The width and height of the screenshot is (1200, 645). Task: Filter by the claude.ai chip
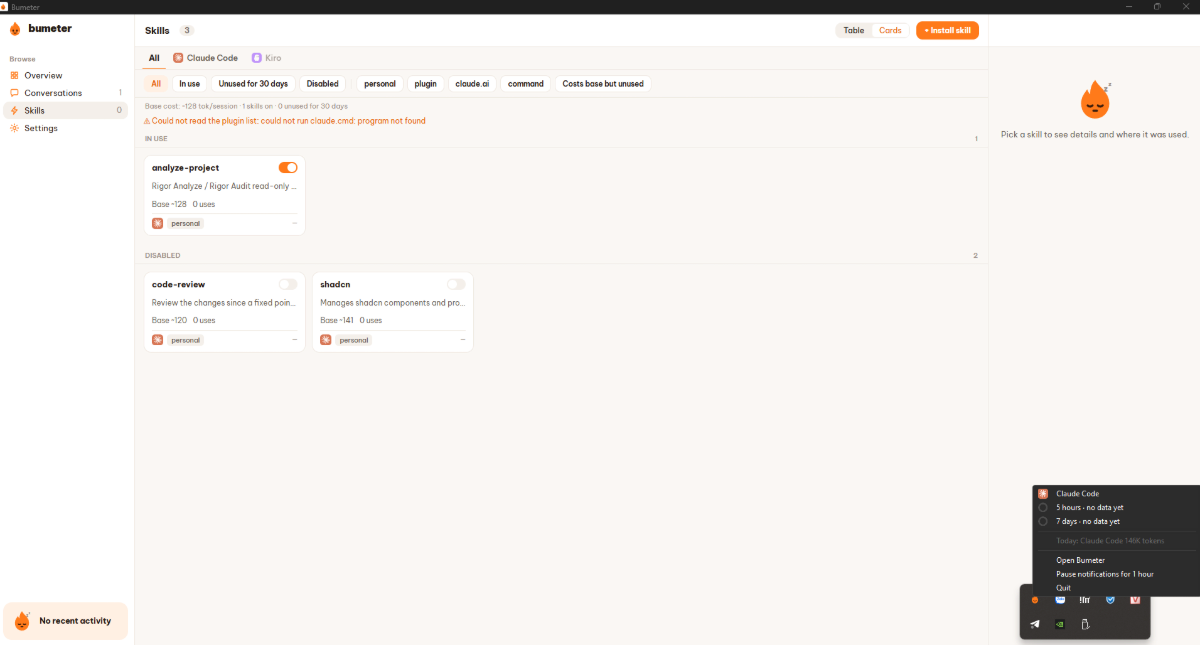(x=472, y=84)
